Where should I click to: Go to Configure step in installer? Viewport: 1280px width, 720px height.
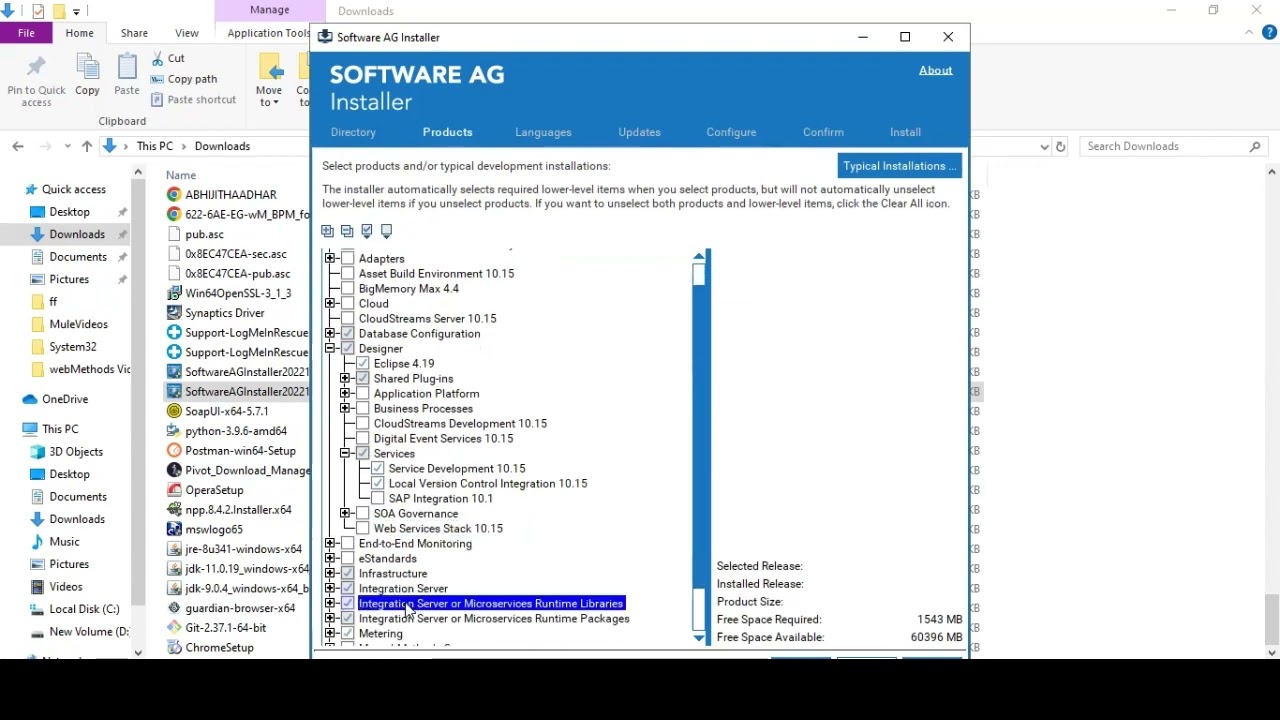731,132
